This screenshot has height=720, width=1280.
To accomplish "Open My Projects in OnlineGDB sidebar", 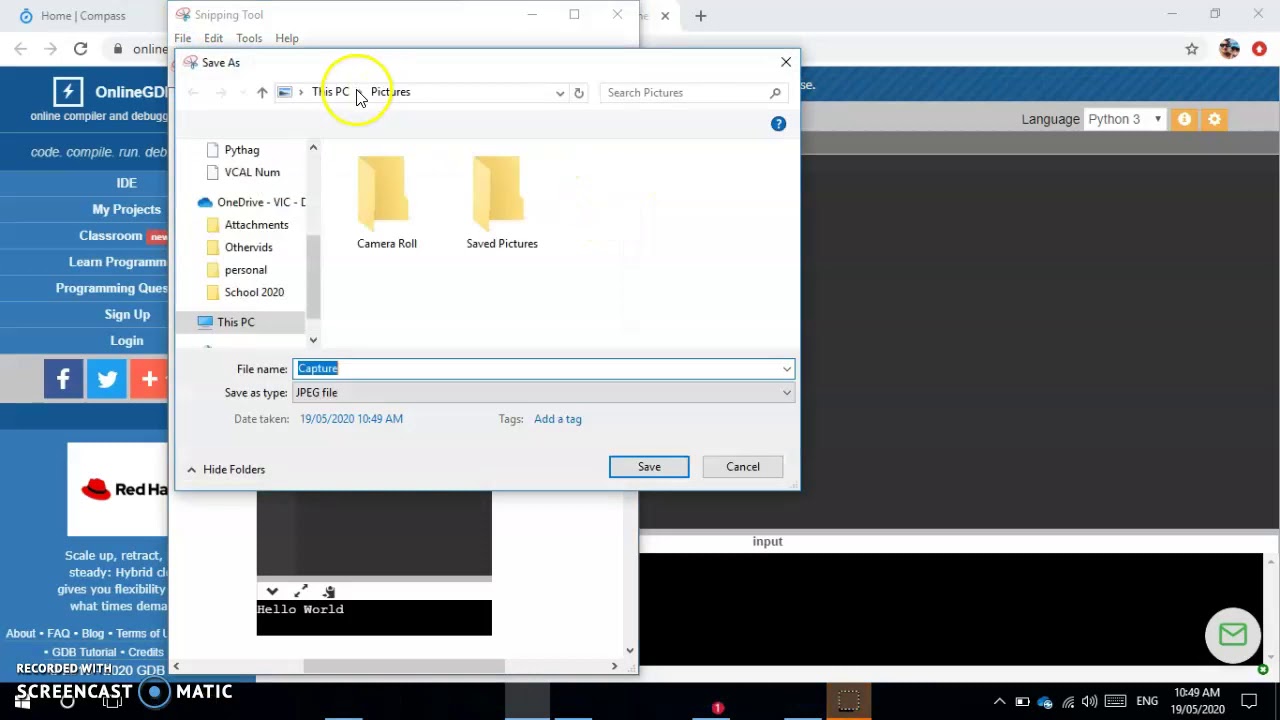I will tap(126, 209).
